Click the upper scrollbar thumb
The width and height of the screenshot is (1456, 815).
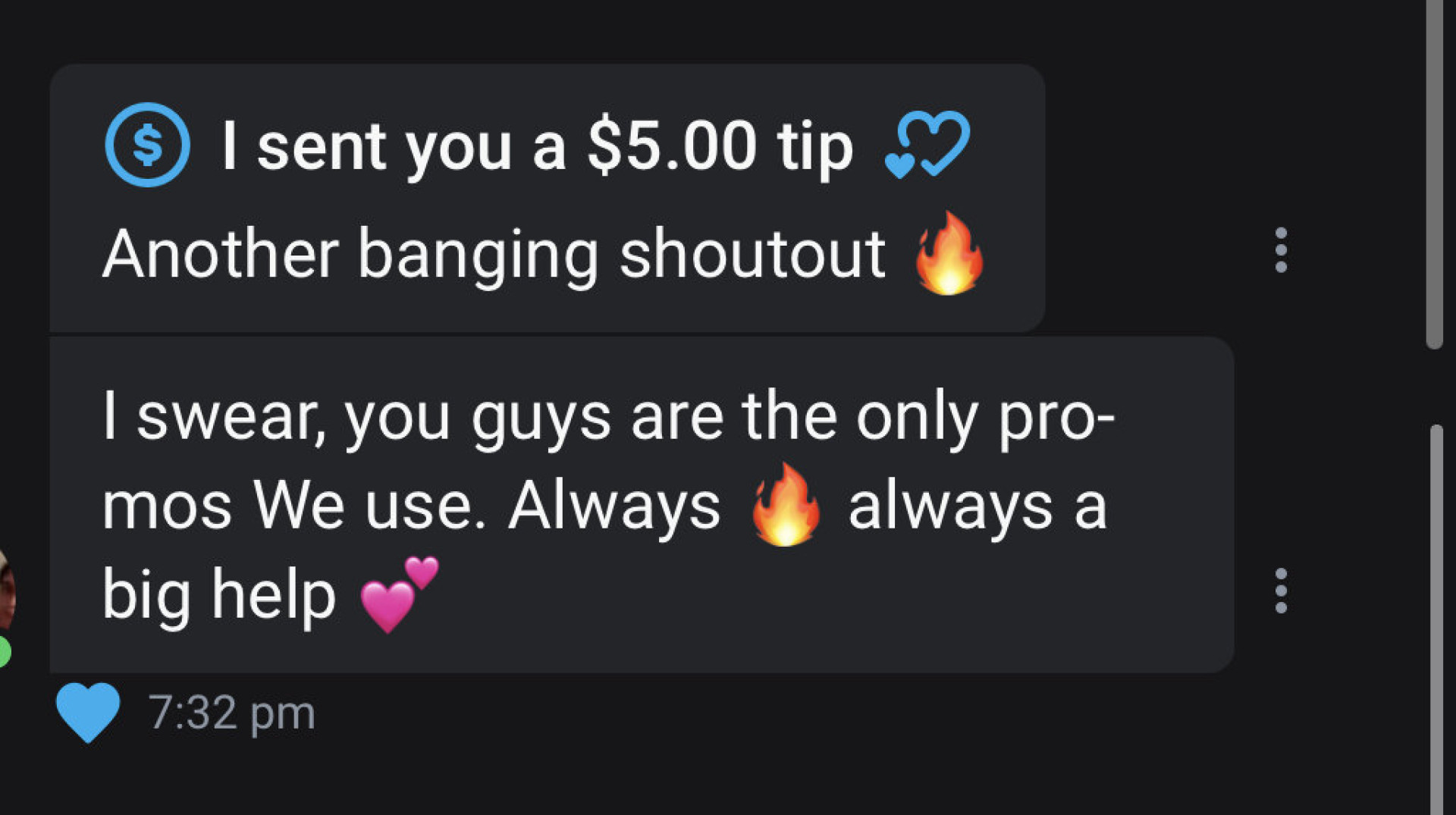pyautogui.click(x=1433, y=174)
